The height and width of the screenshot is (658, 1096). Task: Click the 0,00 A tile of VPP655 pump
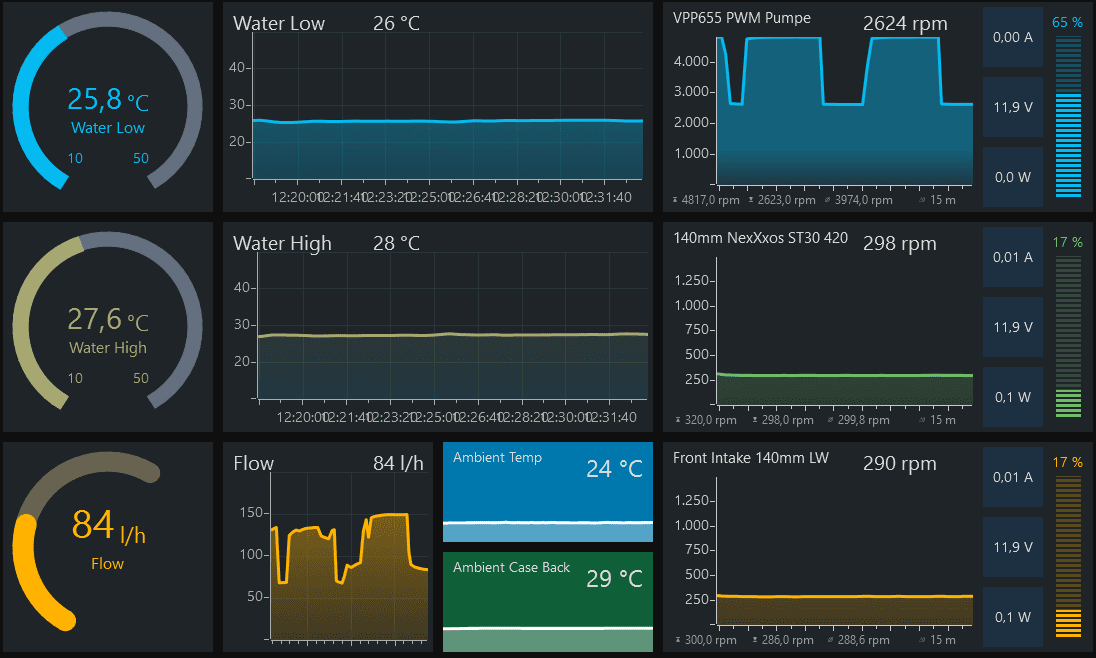1013,37
